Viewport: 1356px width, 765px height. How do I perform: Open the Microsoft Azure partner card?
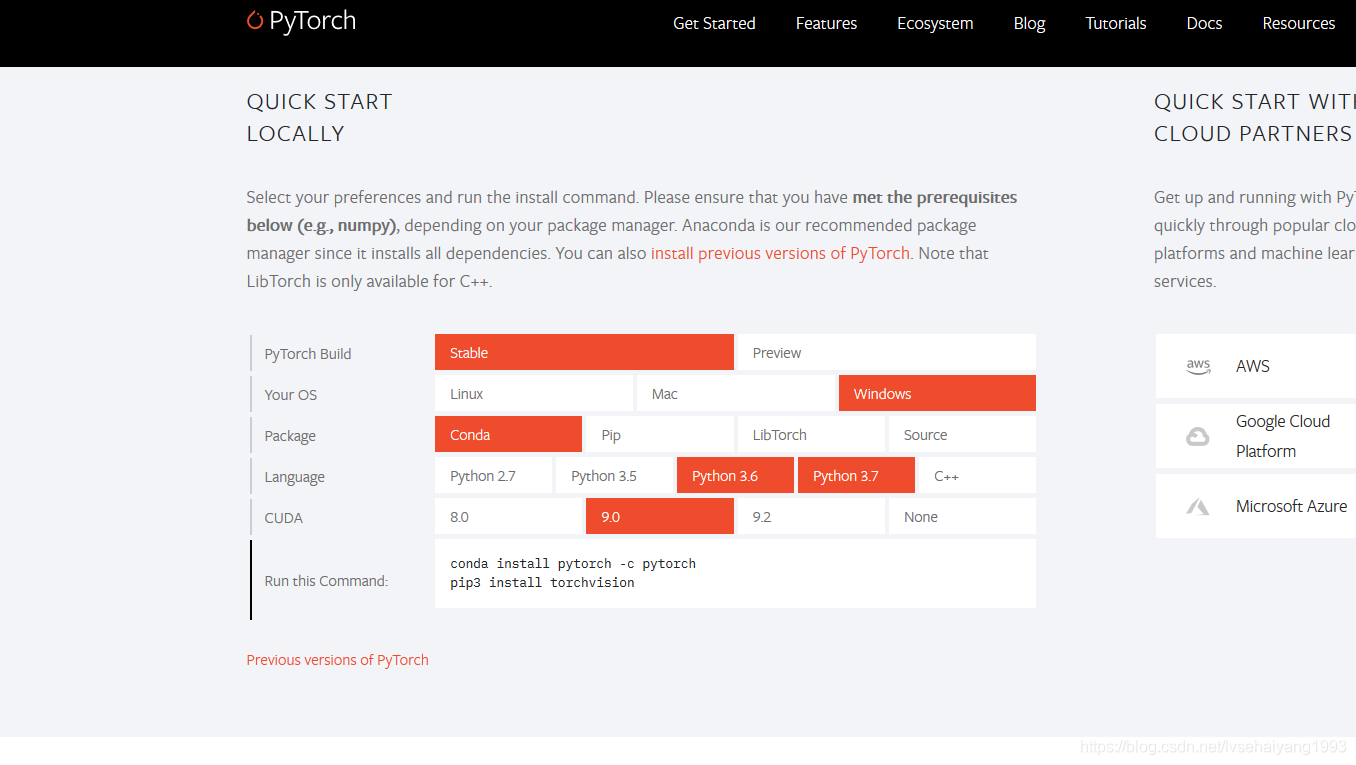pyautogui.click(x=1256, y=506)
